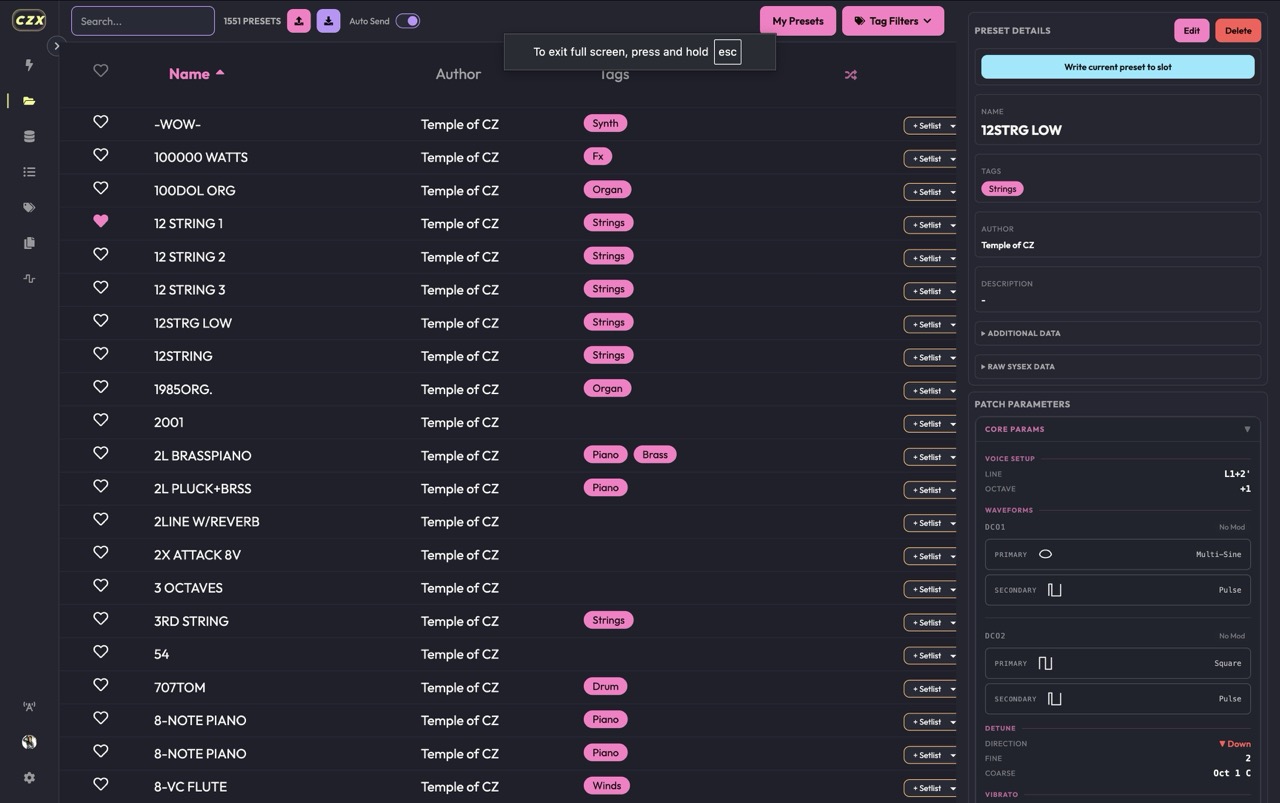
Task: Open the duplicate pages sidebar icon
Action: 29,243
